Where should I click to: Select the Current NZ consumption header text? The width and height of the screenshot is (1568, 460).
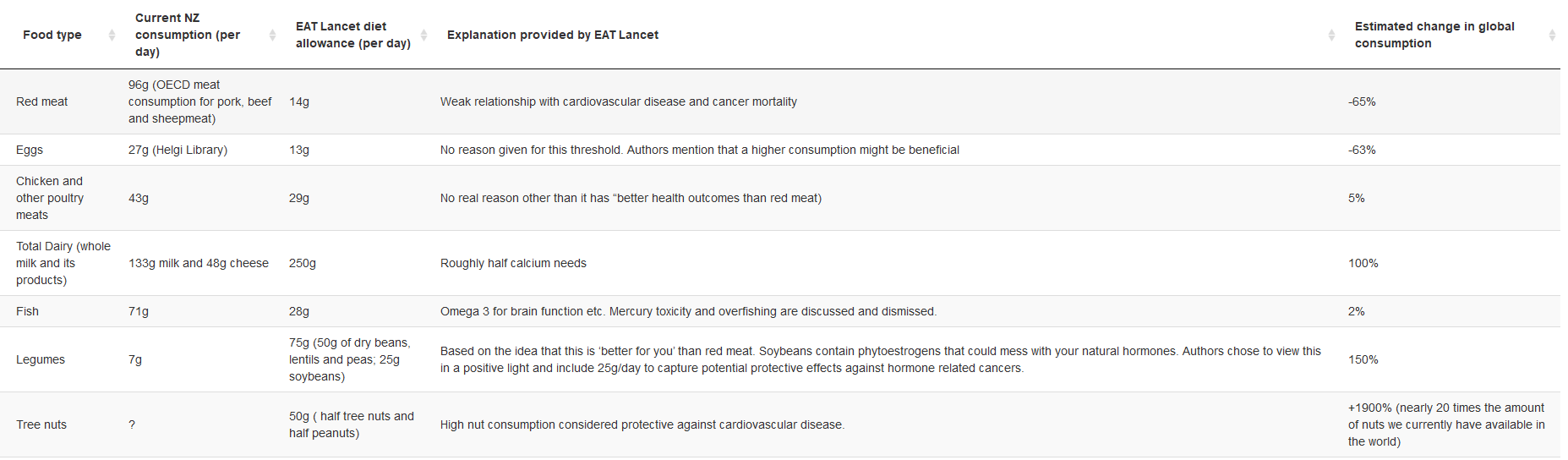pos(188,35)
